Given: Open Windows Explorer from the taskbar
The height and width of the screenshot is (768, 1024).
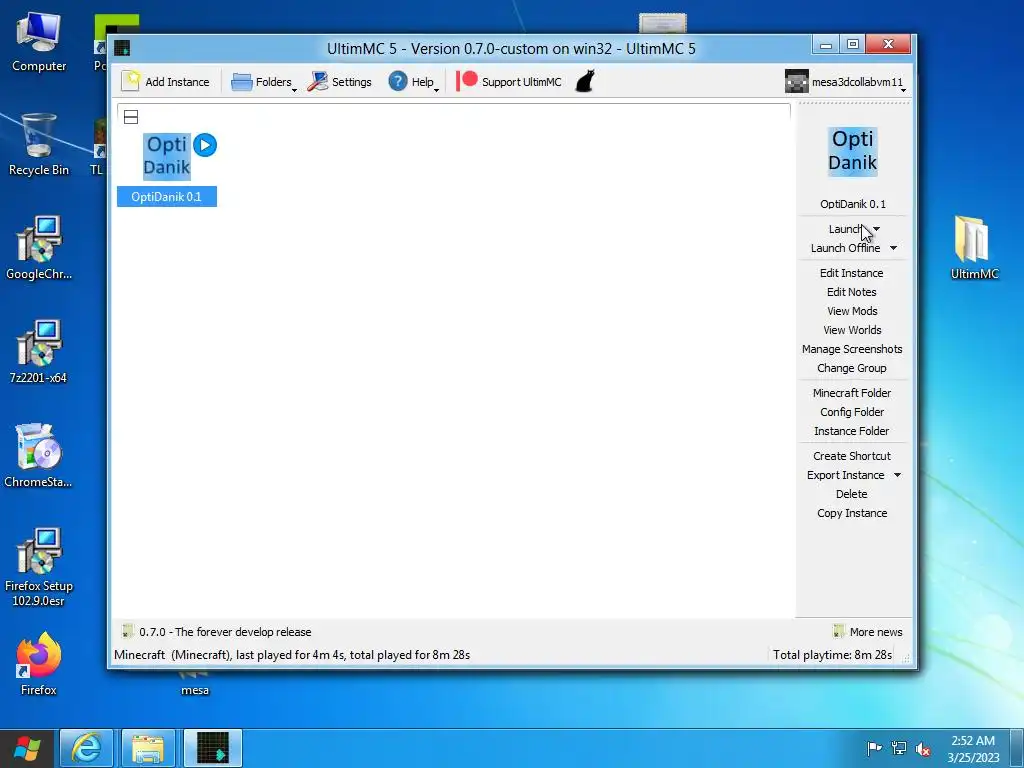Looking at the screenshot, I should pyautogui.click(x=148, y=748).
